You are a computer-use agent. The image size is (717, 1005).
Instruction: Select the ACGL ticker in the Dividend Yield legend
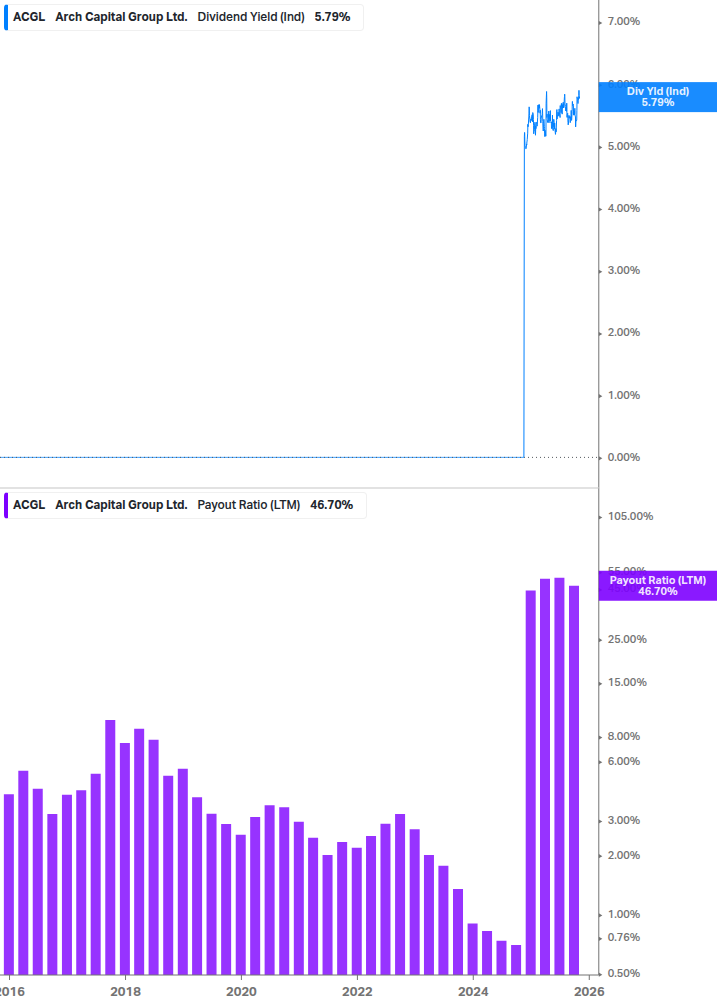point(29,17)
